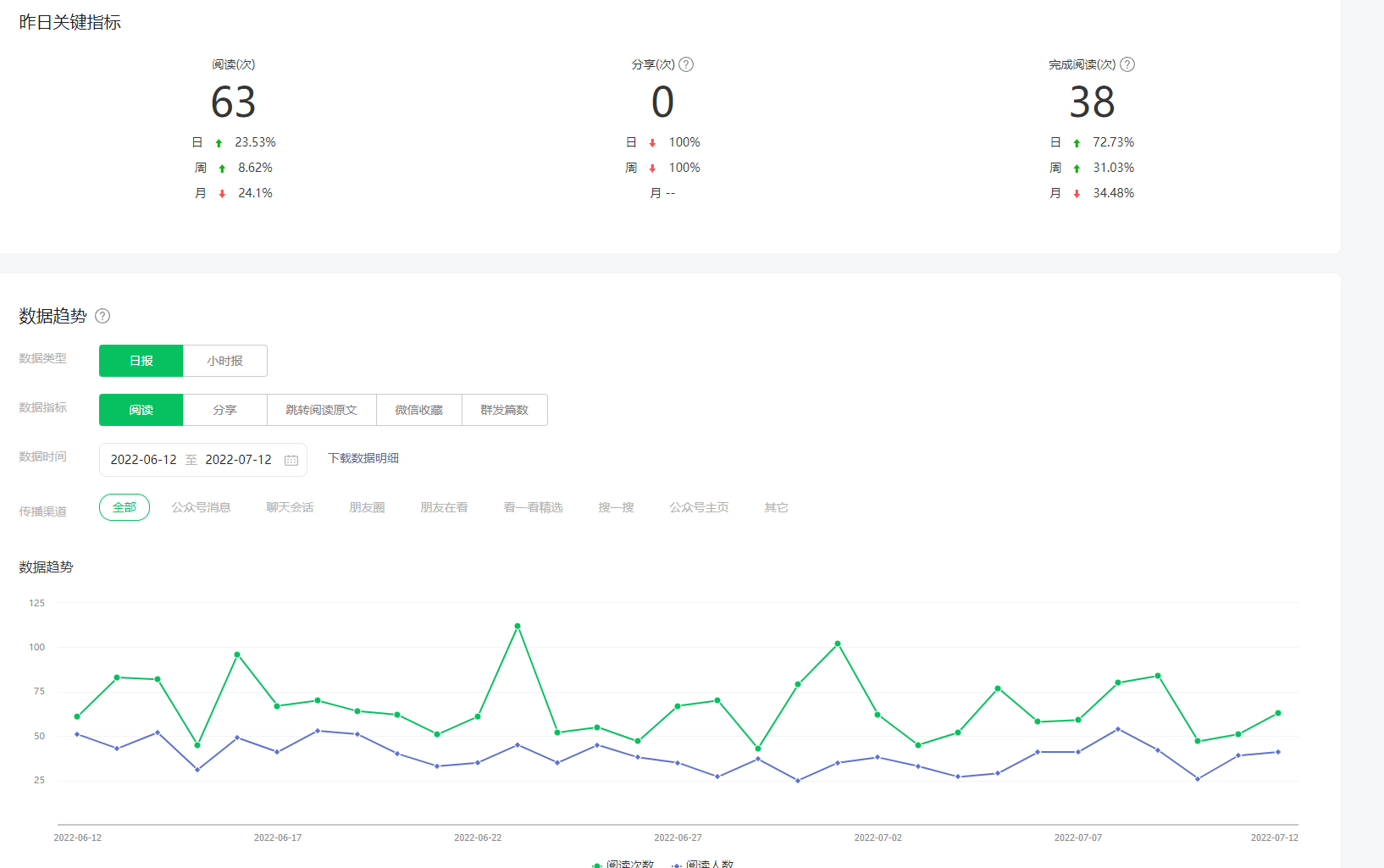Select 微信收藏 metric tab
This screenshot has width=1384, height=868.
(x=418, y=410)
